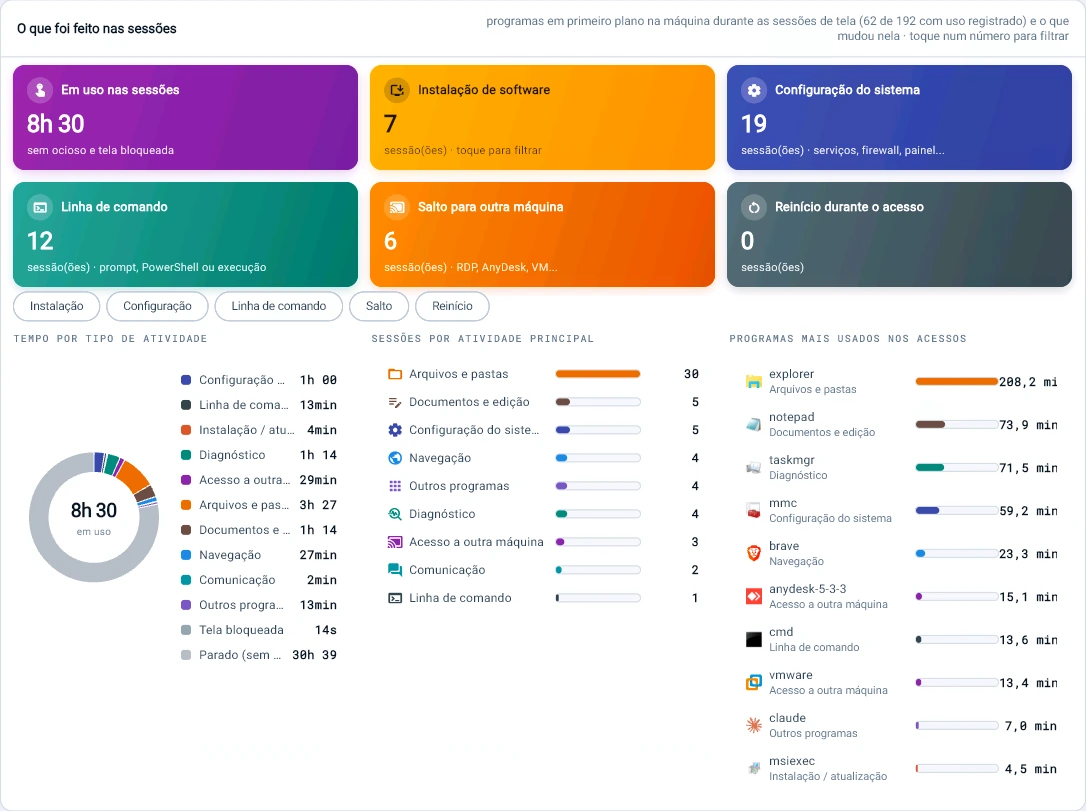Apply the Reinício filter chip

452,306
